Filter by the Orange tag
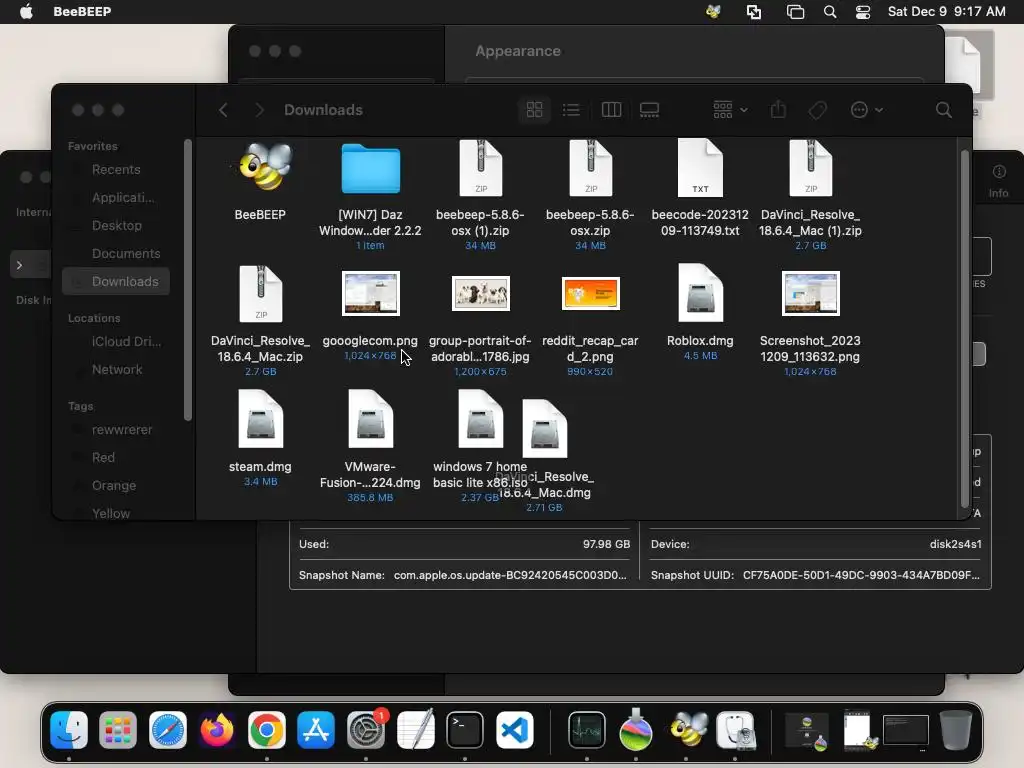Image resolution: width=1024 pixels, height=768 pixels. point(114,486)
